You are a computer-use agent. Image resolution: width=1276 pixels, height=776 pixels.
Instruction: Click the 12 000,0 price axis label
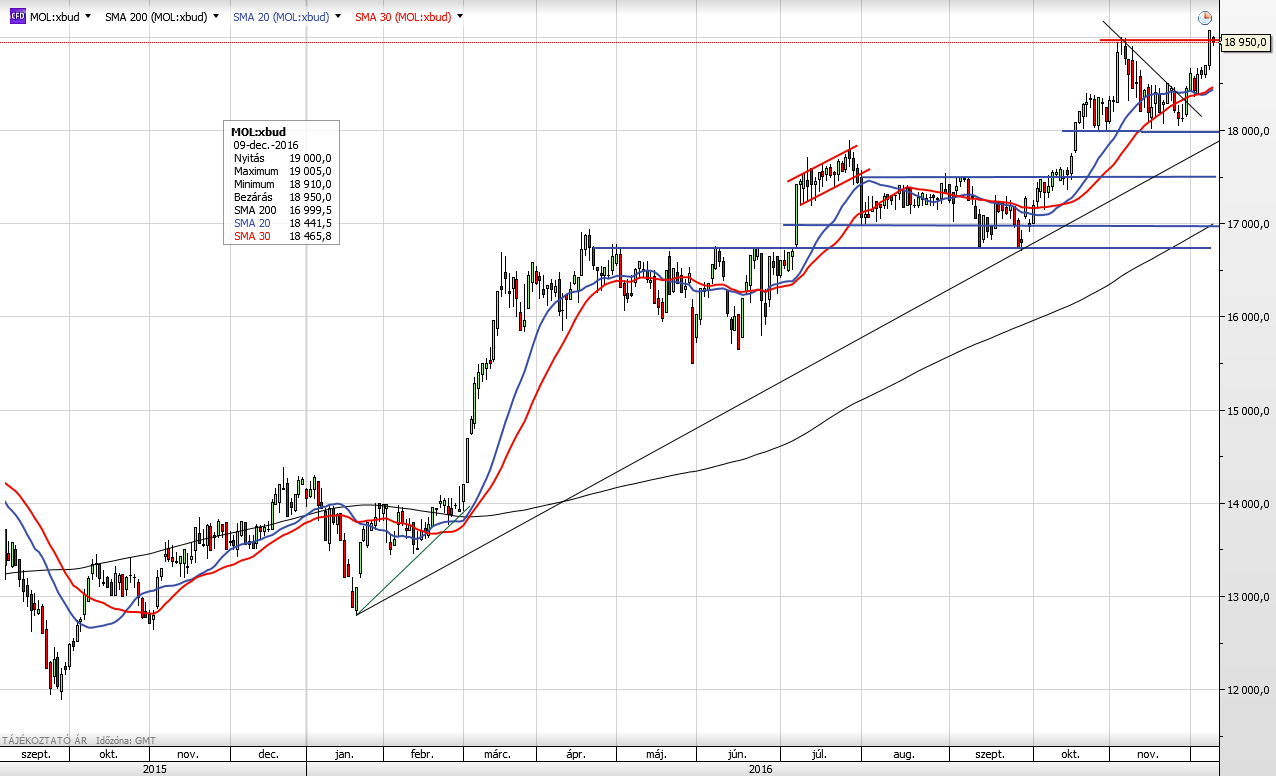(x=1250, y=690)
